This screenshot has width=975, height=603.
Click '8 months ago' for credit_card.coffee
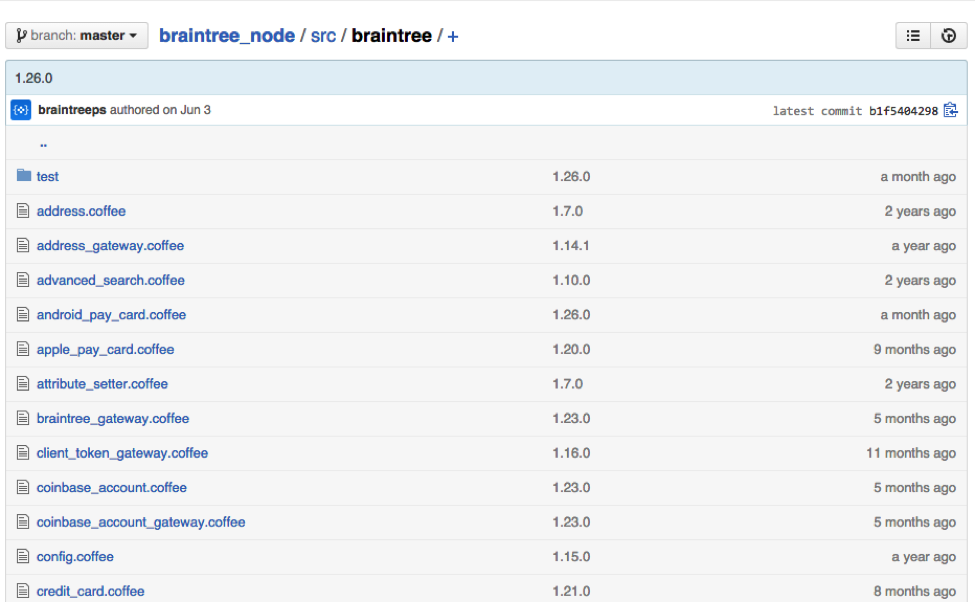[x=914, y=591]
